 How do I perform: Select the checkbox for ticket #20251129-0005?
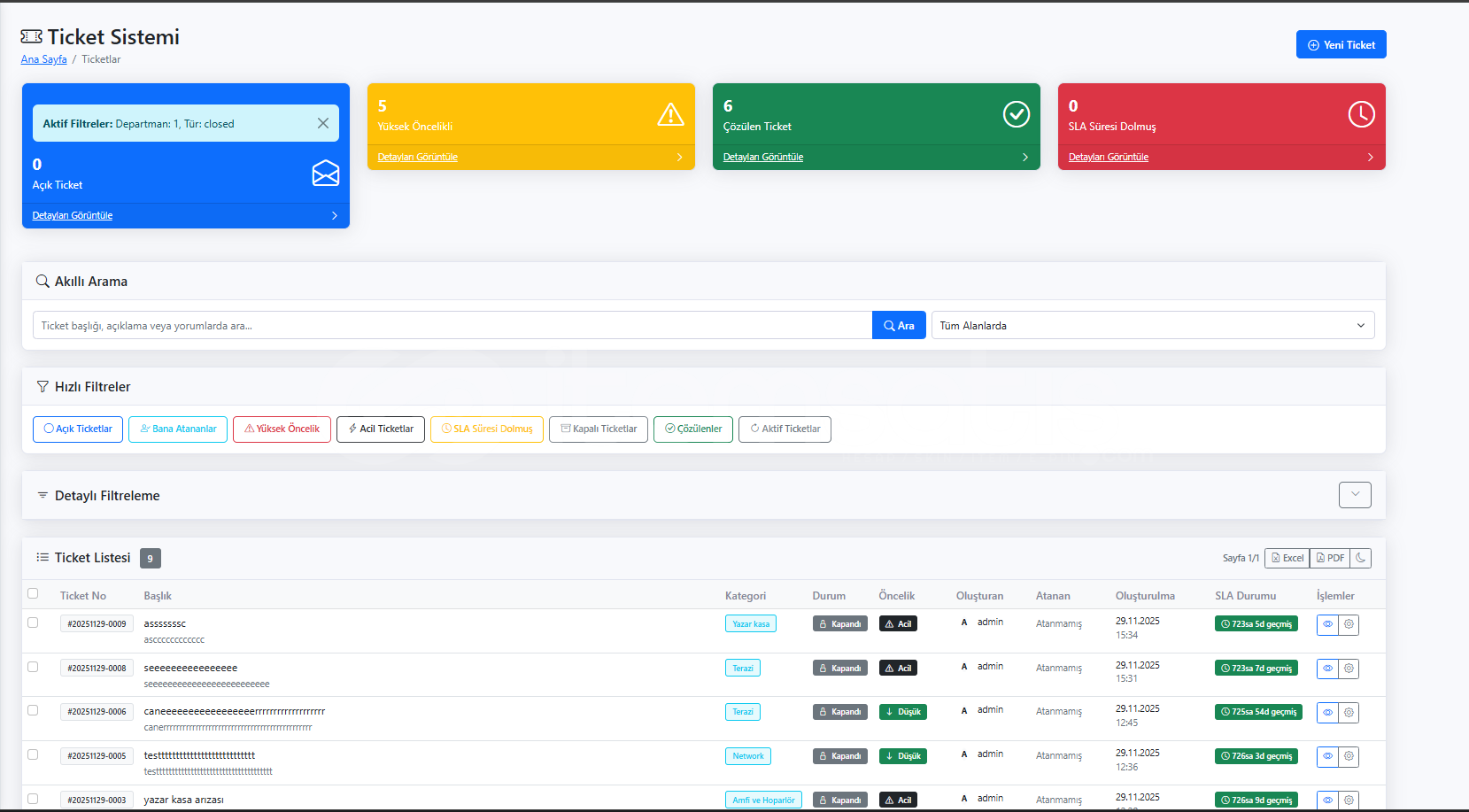pyautogui.click(x=33, y=754)
